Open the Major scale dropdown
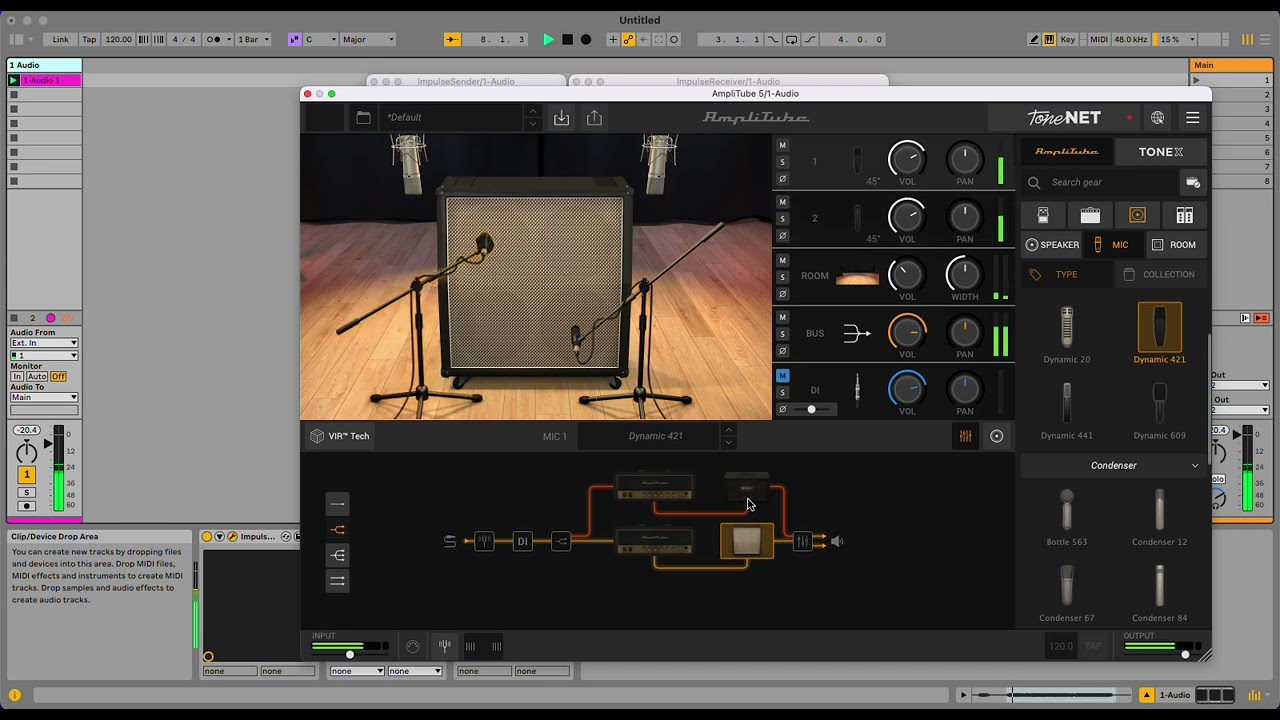Viewport: 1280px width, 720px height. coord(368,40)
